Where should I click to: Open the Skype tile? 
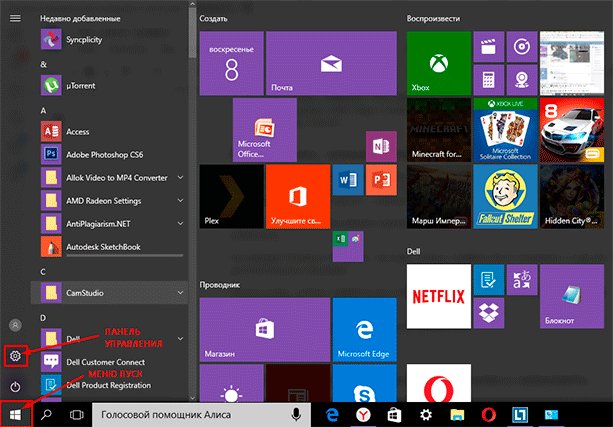tap(364, 383)
